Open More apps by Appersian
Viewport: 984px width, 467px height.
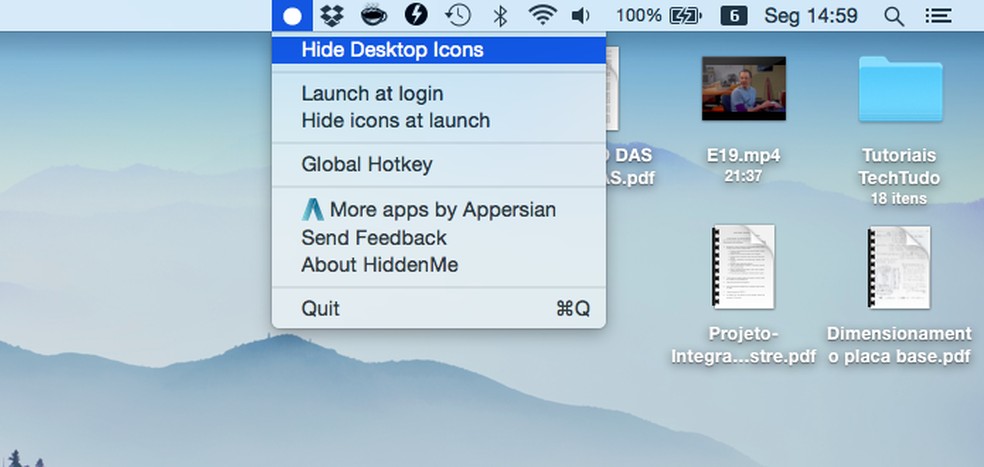pyautogui.click(x=439, y=209)
